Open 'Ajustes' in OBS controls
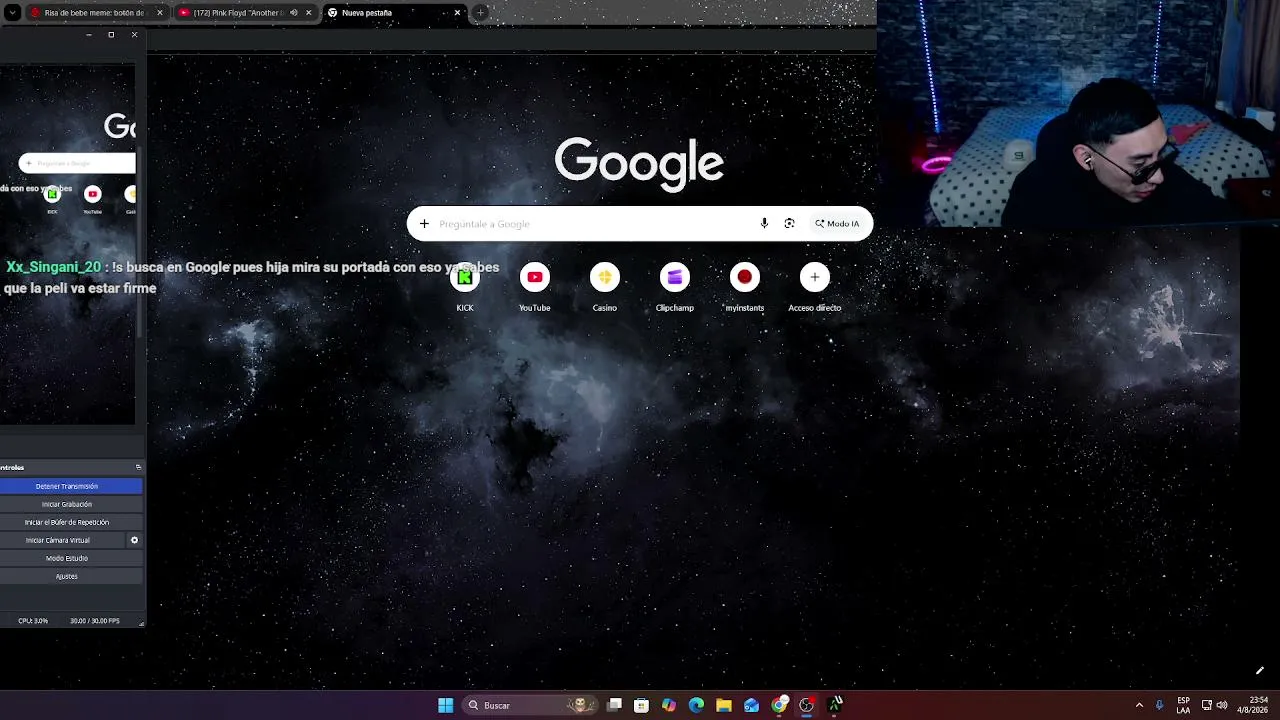This screenshot has width=1280, height=720. point(67,576)
